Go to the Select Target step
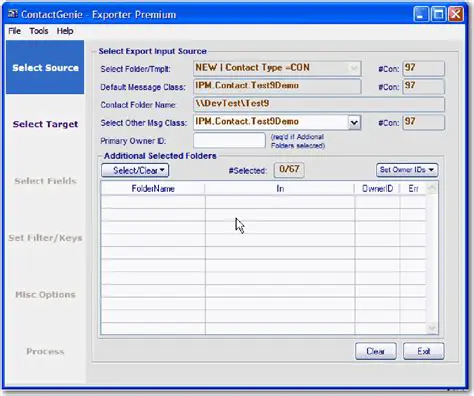The height and width of the screenshot is (396, 474). click(45, 124)
